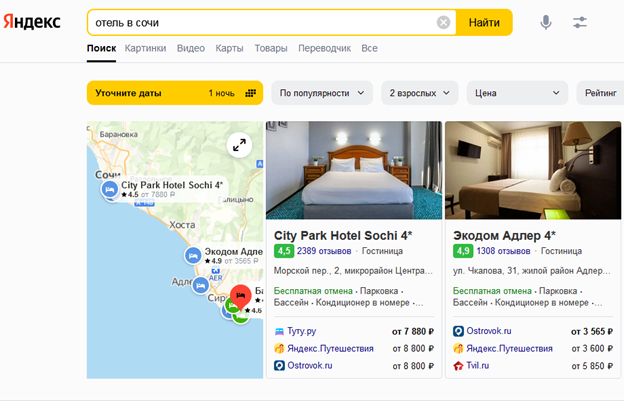This screenshot has height=401, width=624.
Task: Select Экодом Адлер map marker icon
Action: (x=193, y=255)
